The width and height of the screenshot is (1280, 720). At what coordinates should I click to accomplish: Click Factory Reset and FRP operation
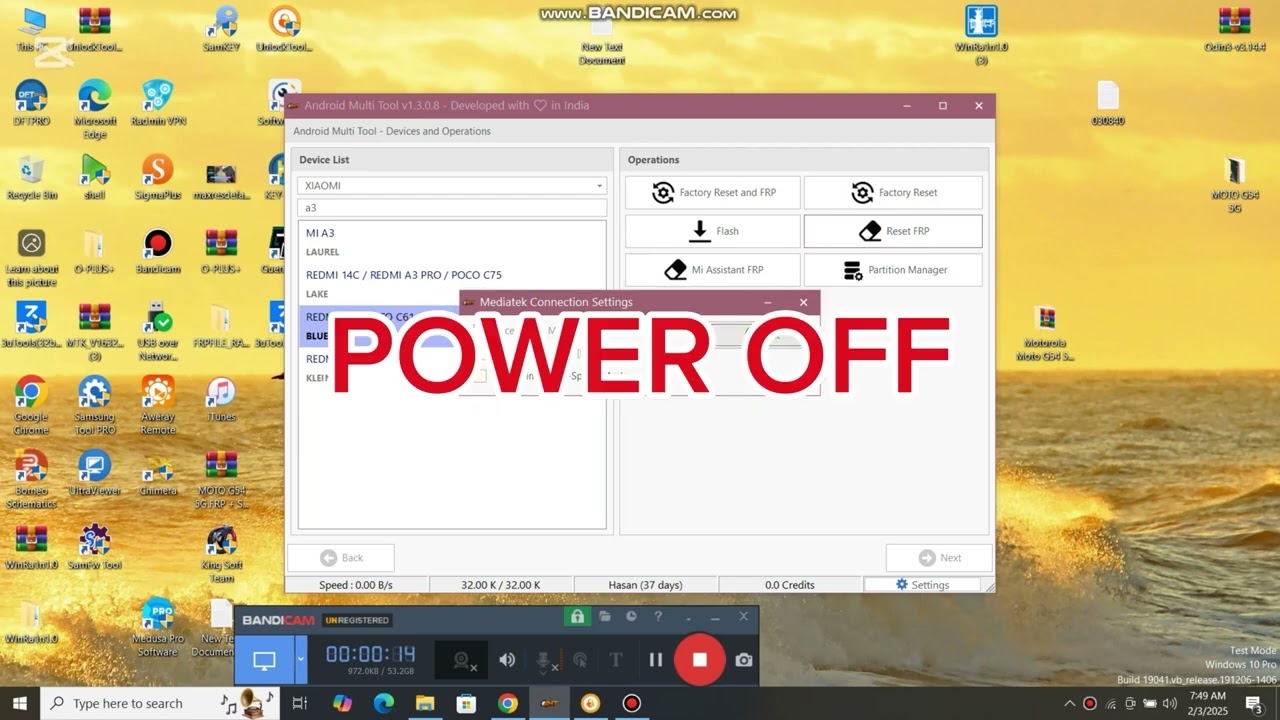pos(713,193)
